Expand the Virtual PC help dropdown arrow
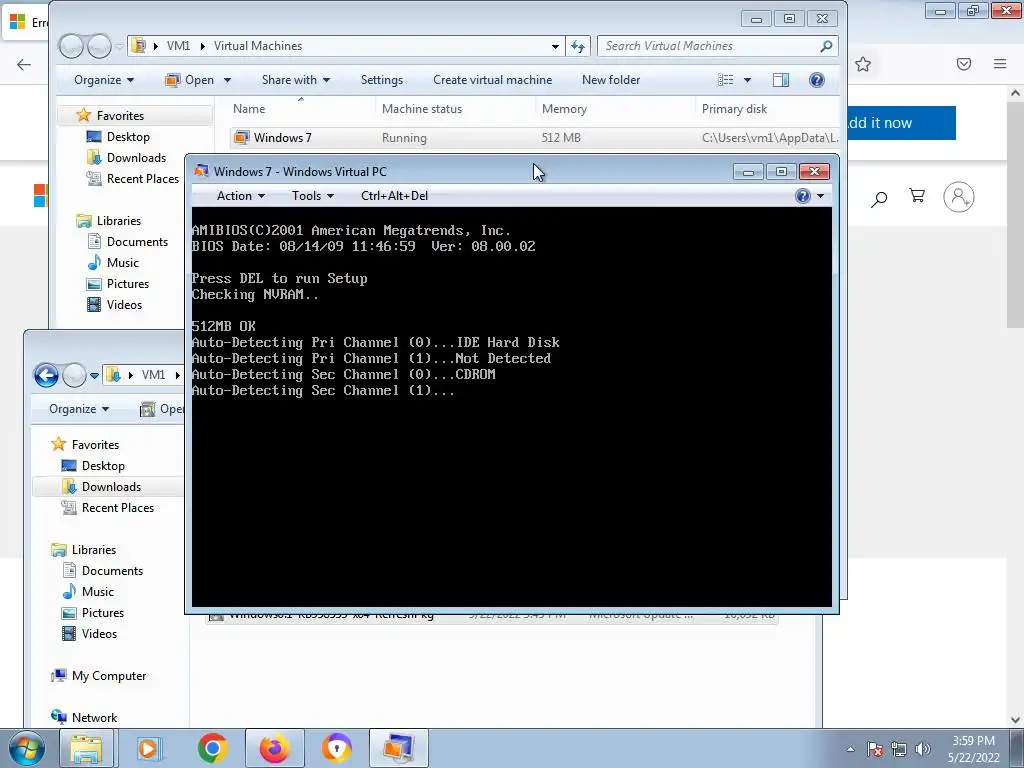This screenshot has width=1024, height=768. click(820, 196)
